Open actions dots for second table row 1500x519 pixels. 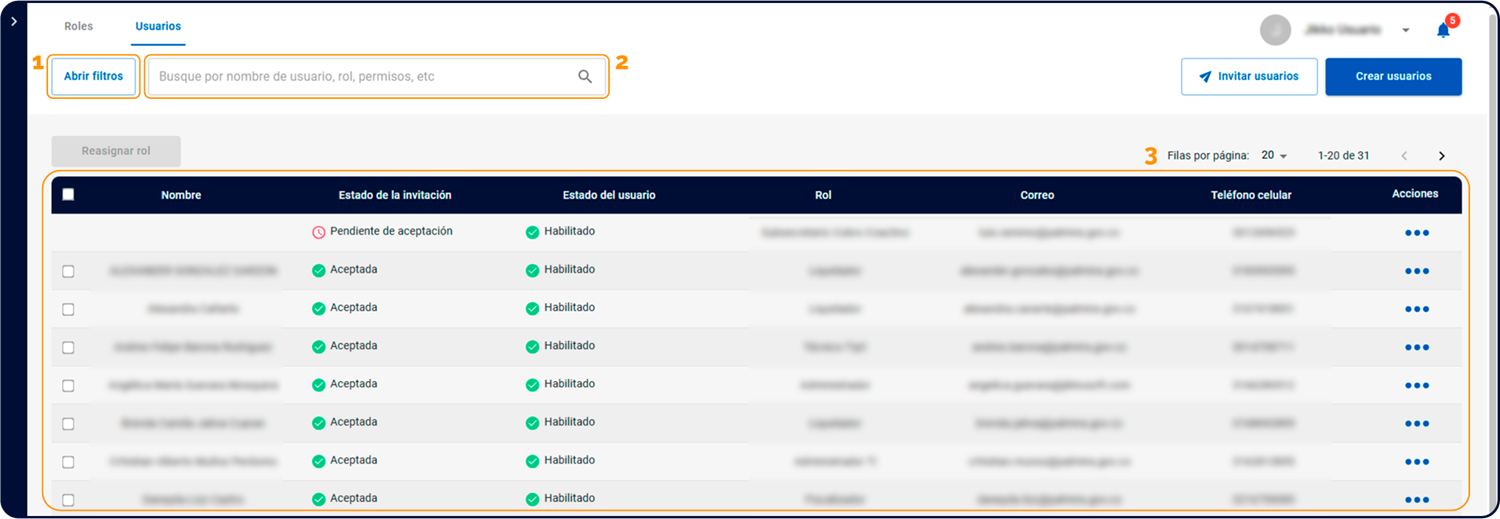click(x=1416, y=271)
